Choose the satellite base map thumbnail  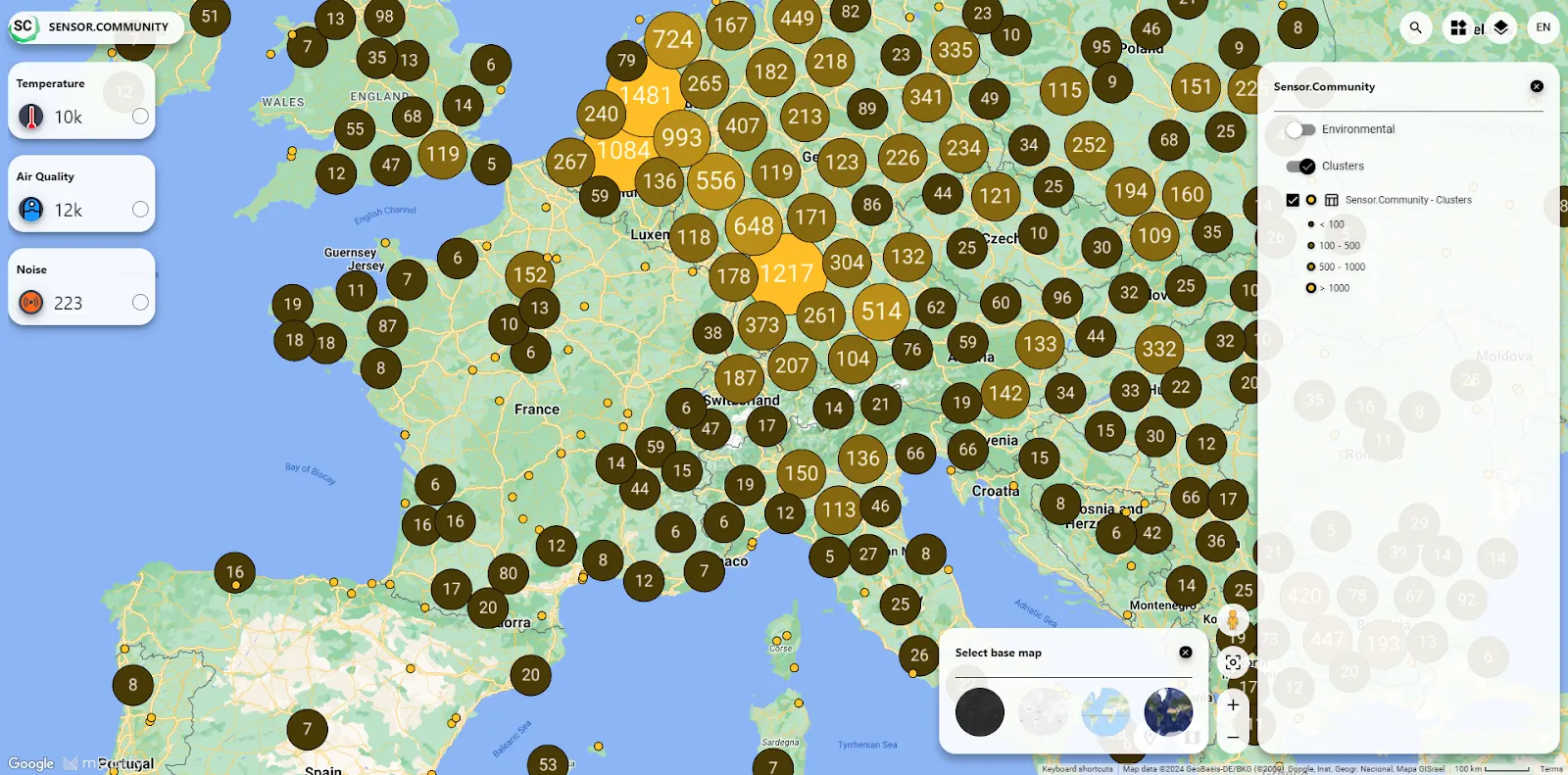pos(1168,711)
